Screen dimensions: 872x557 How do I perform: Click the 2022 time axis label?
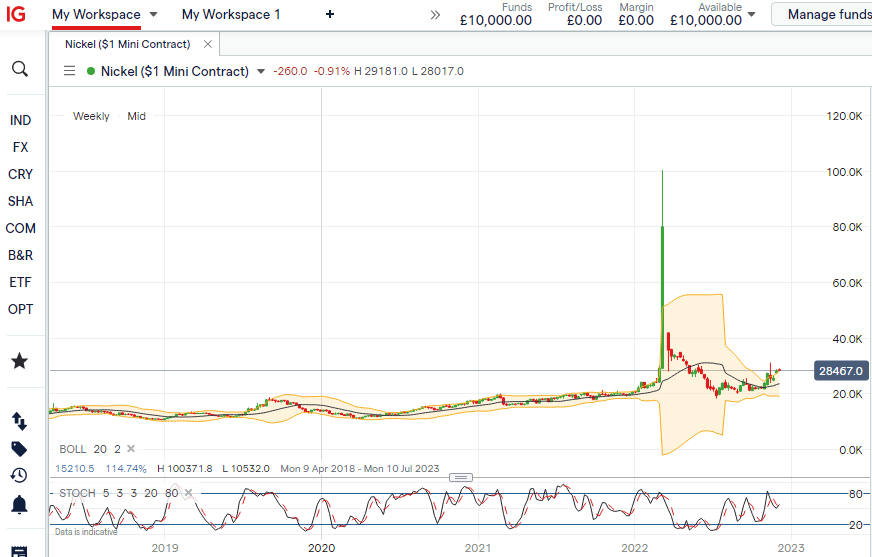635,548
